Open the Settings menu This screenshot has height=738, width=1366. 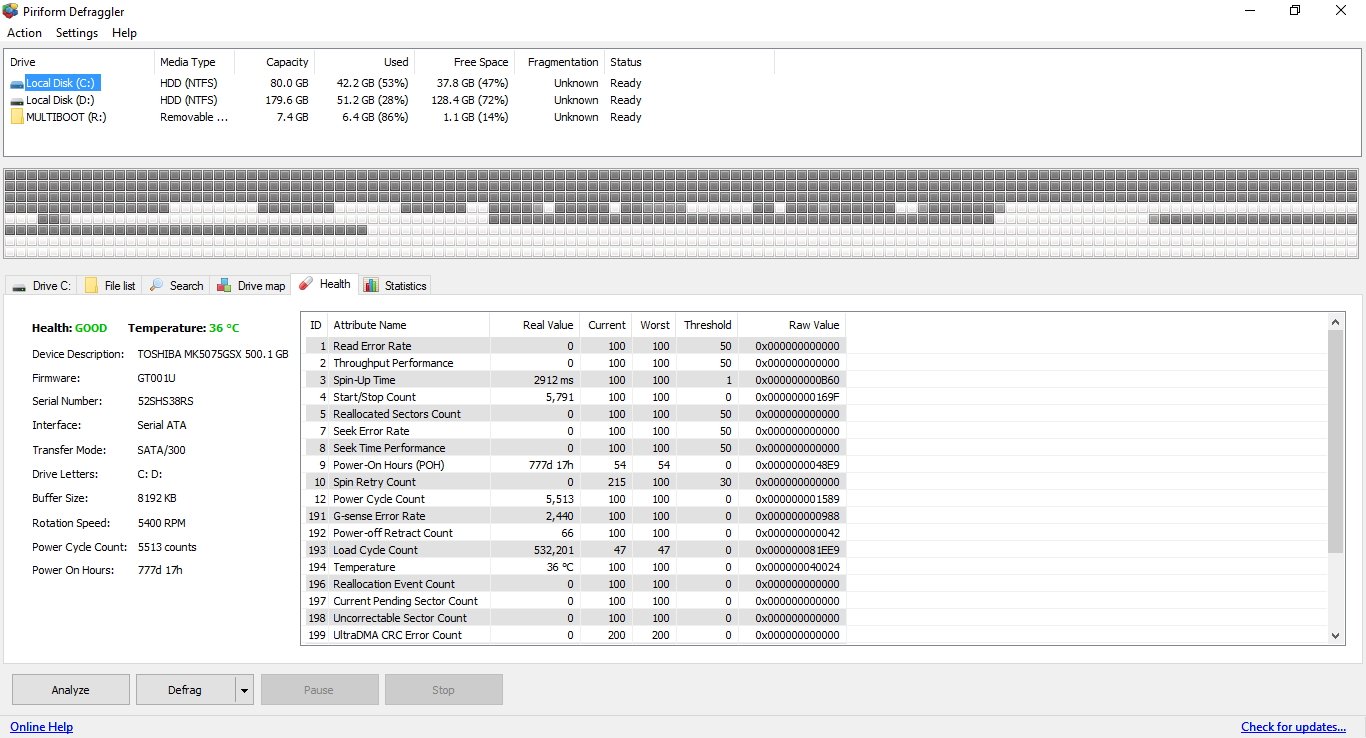pos(77,33)
